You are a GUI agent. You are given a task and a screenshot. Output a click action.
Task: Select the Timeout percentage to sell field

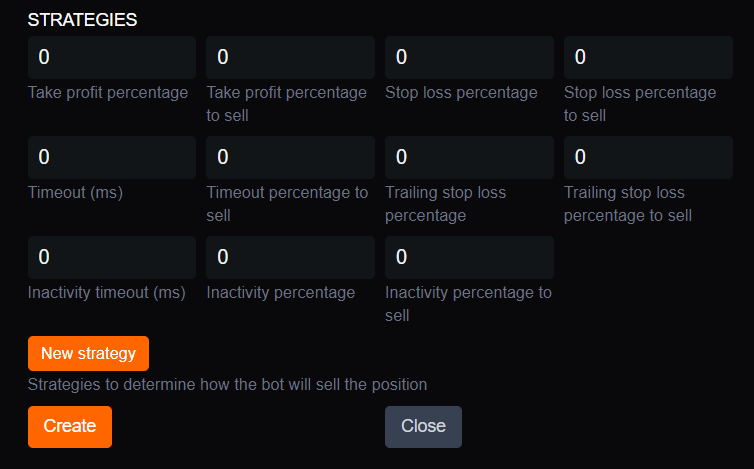(290, 158)
